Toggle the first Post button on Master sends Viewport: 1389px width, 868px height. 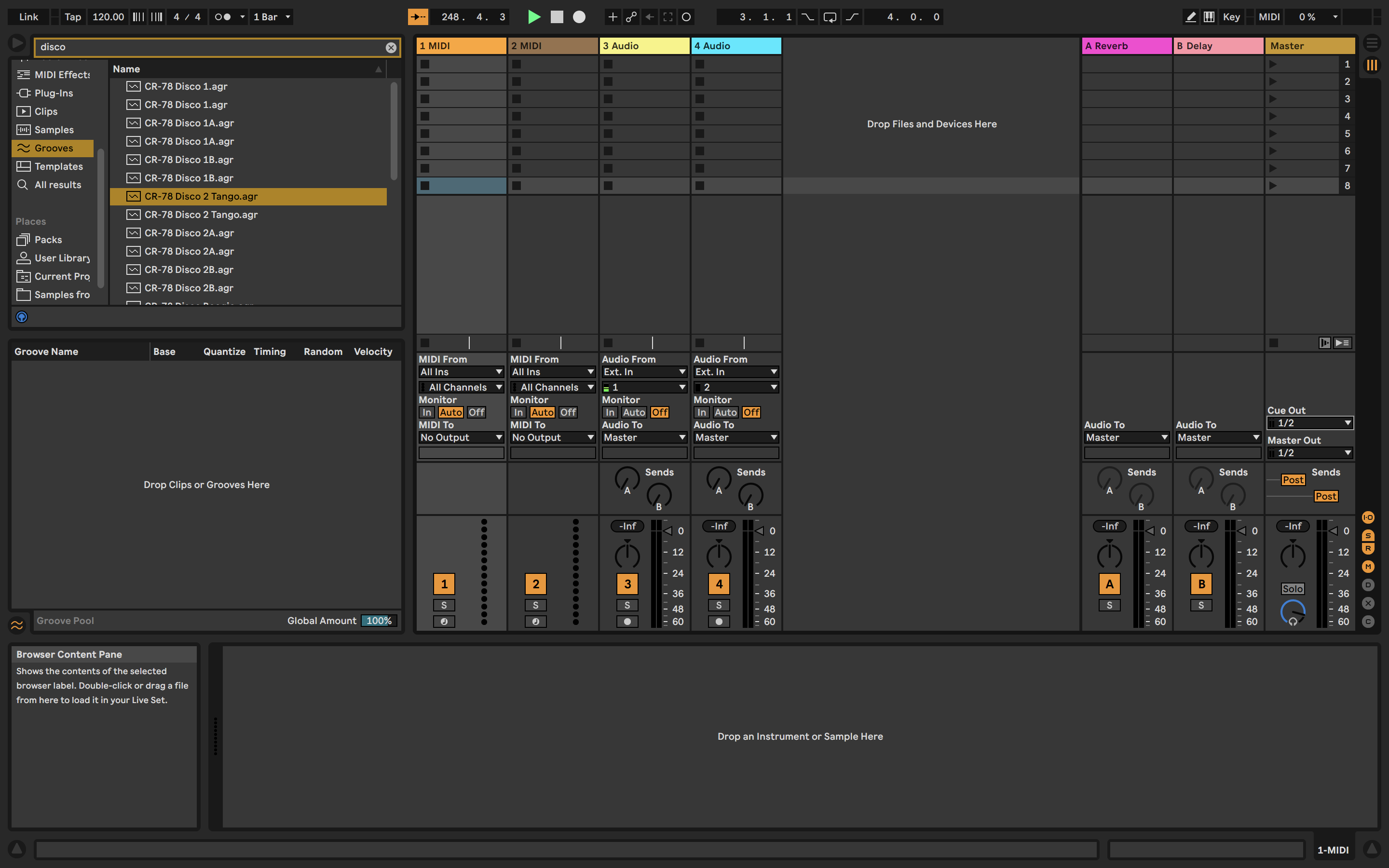[1293, 480]
